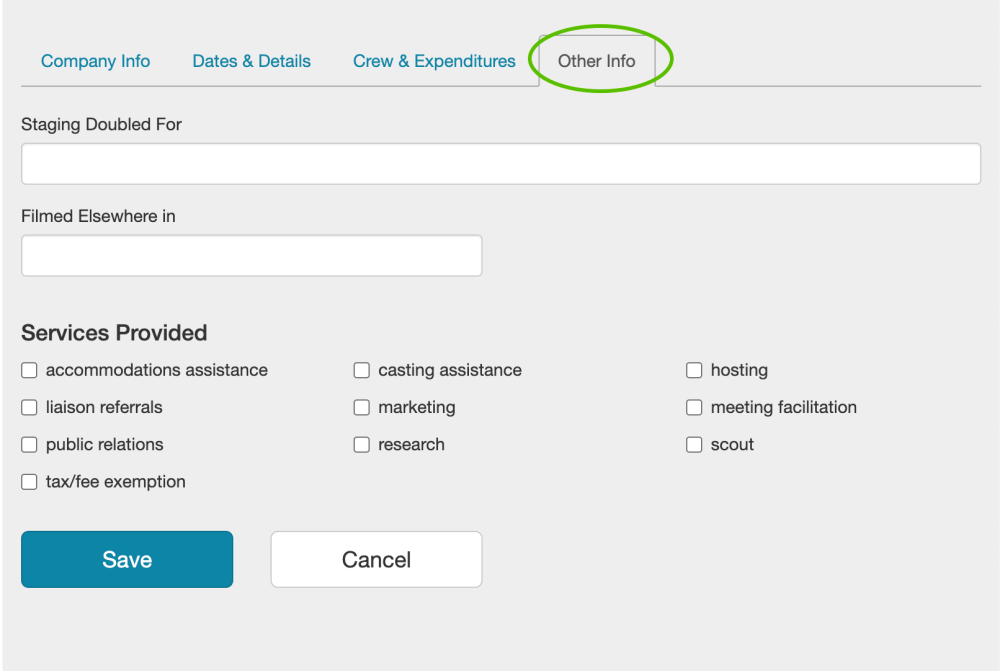Tick the research checkbox
This screenshot has height=671, width=1000.
(x=362, y=445)
